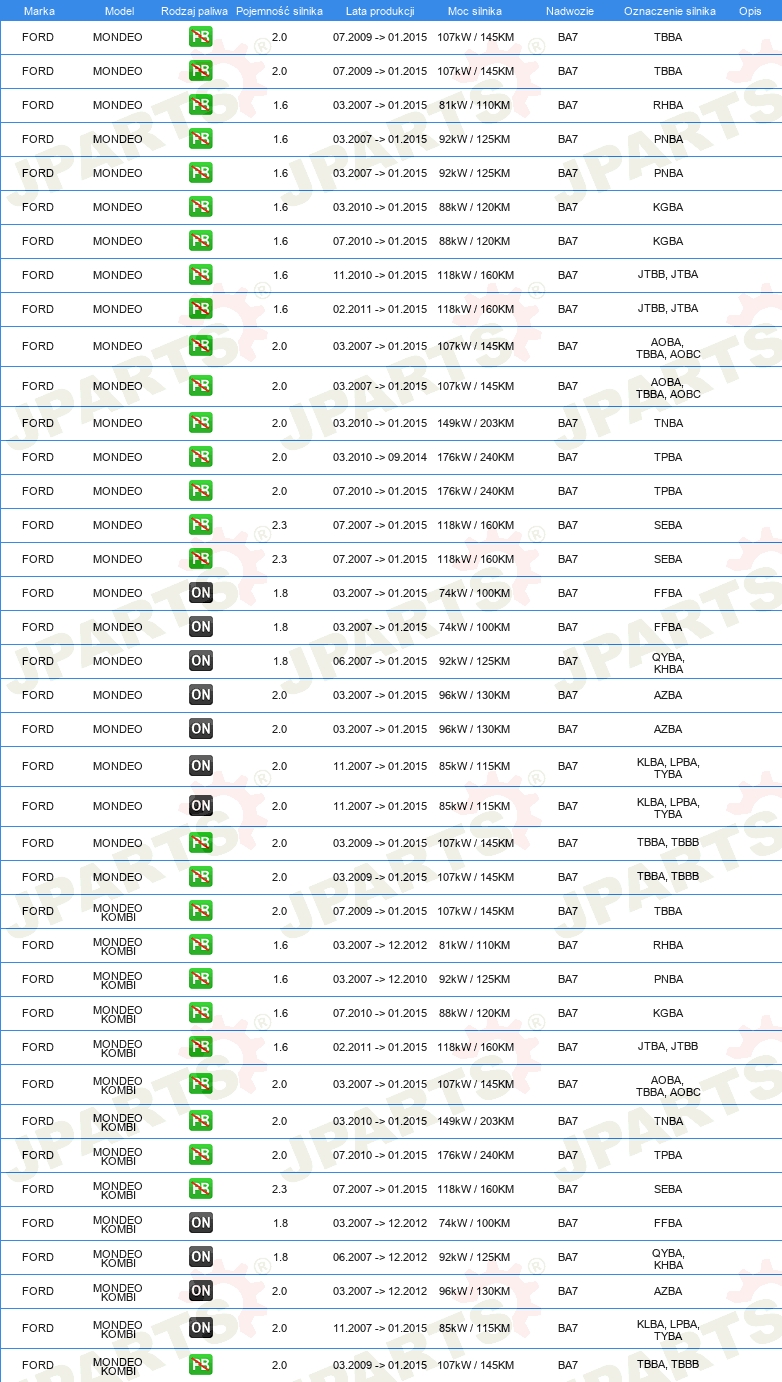Click petrol icon in Mondeo Kombi KGBA row

[201, 1013]
